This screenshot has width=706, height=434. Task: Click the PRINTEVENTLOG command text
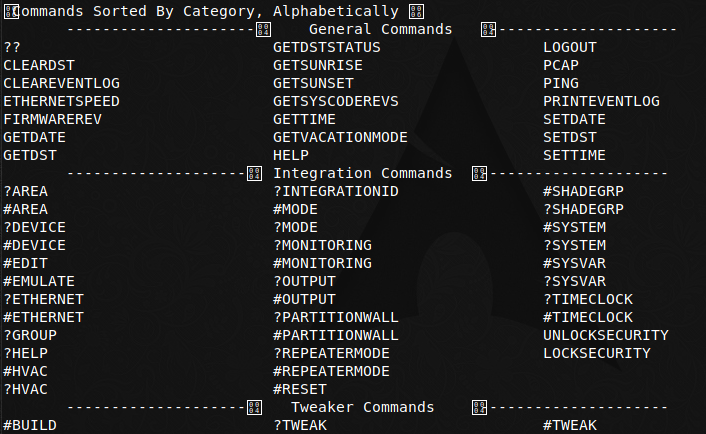(601, 101)
